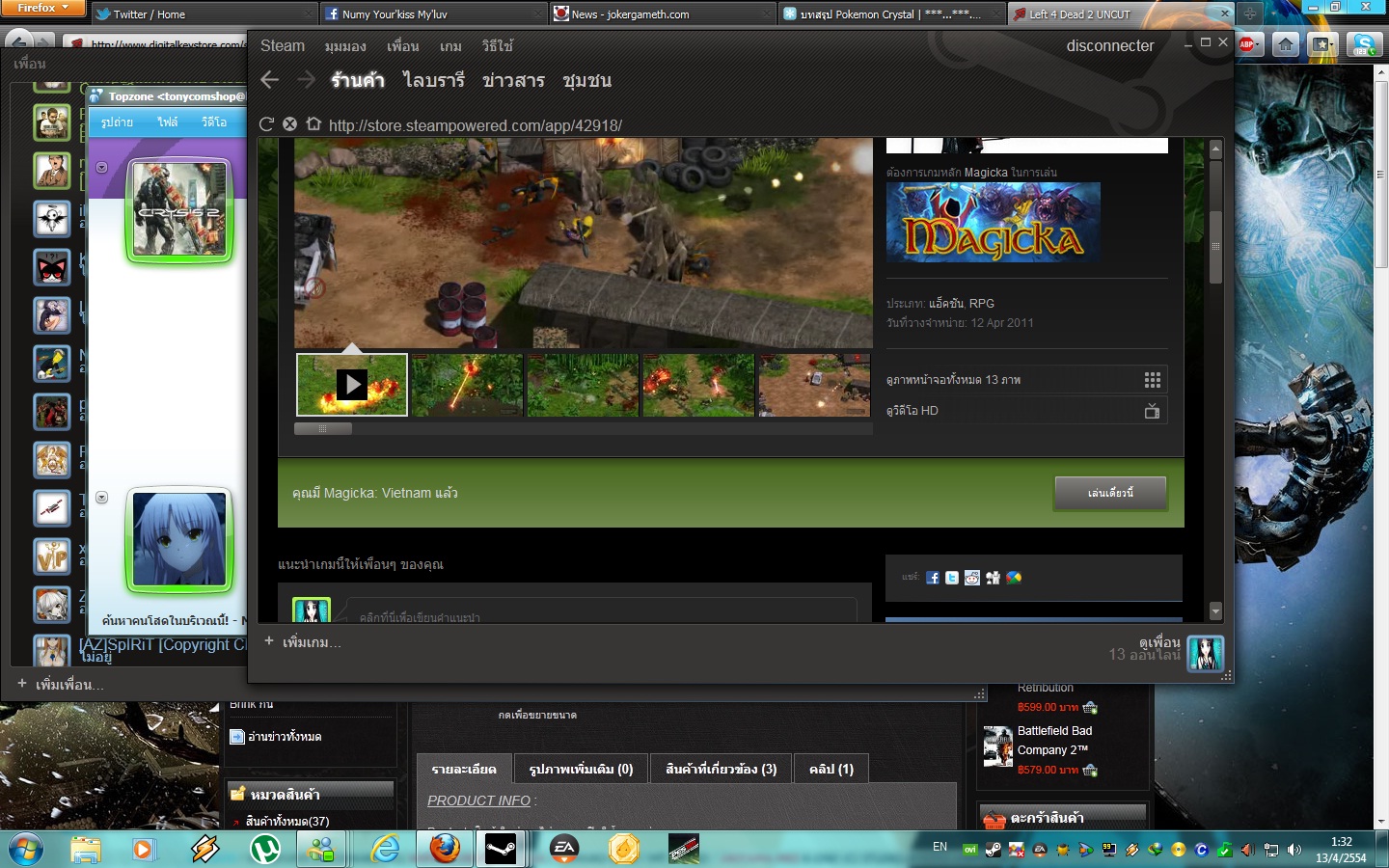Open the รายละเอียด tab on the webpage

coord(464,769)
